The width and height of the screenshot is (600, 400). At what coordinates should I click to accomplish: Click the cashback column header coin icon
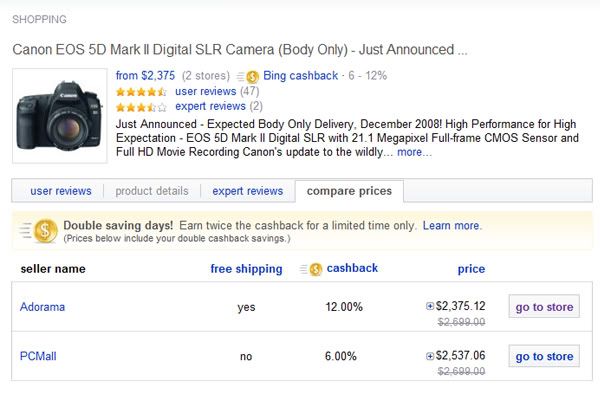[315, 269]
